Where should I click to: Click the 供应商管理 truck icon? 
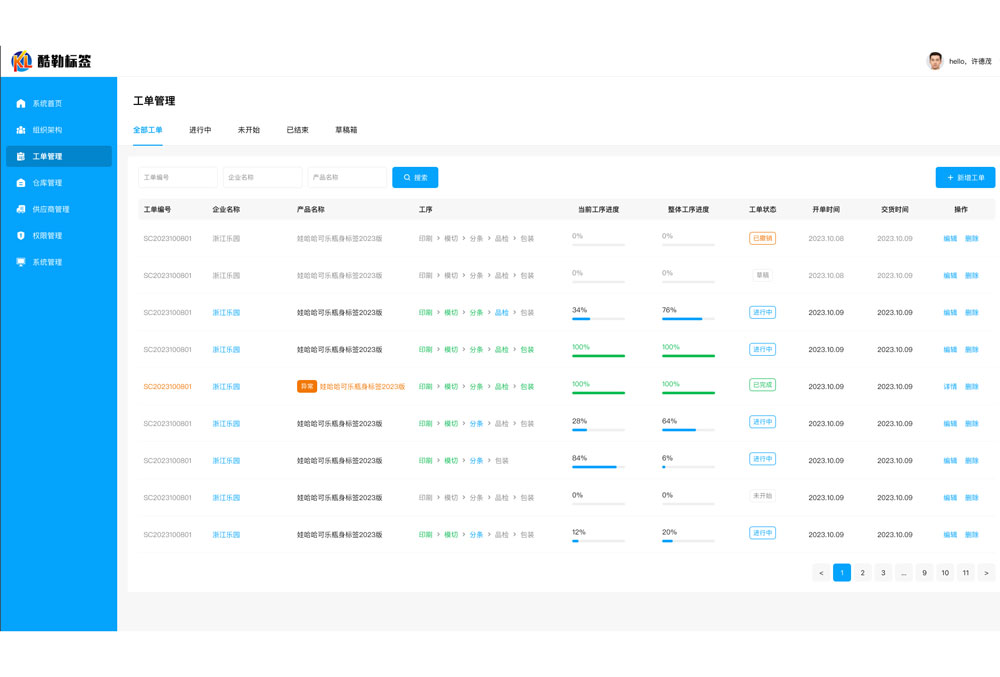(x=21, y=209)
